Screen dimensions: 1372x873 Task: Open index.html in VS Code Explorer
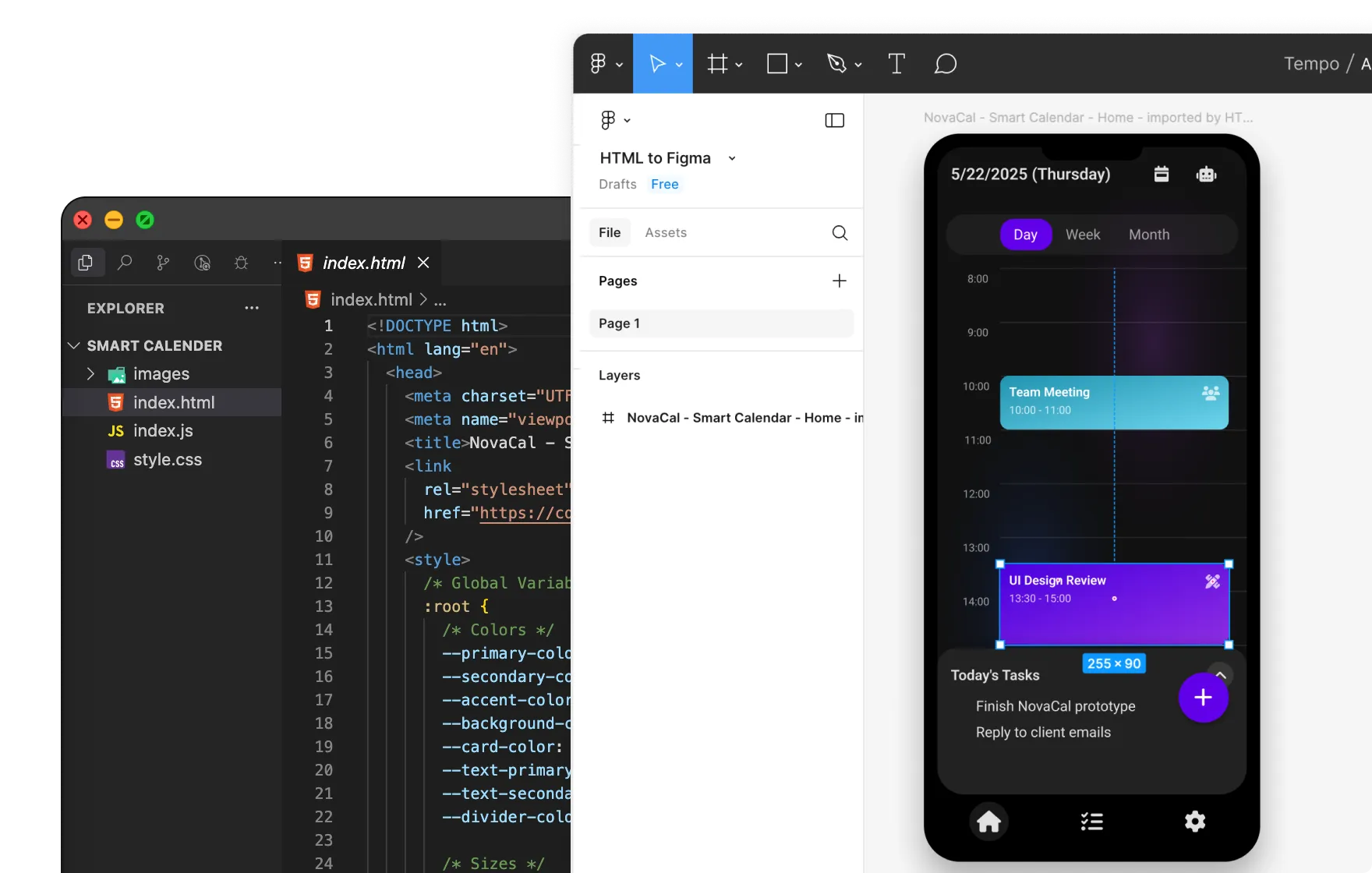171,402
